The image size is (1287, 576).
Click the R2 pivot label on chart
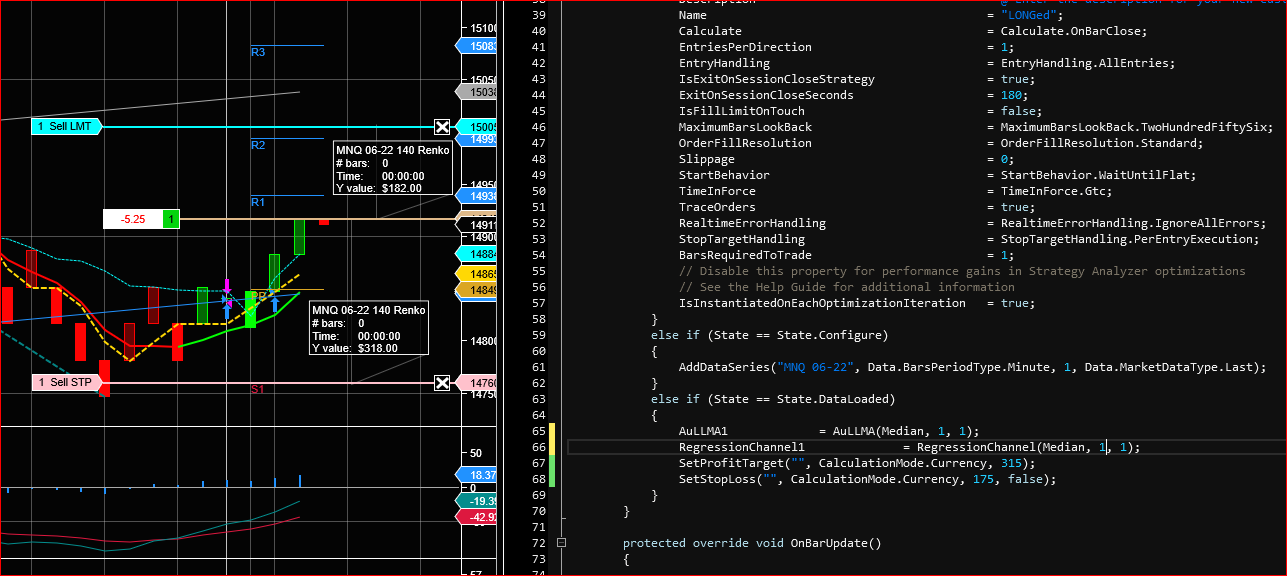tap(258, 145)
